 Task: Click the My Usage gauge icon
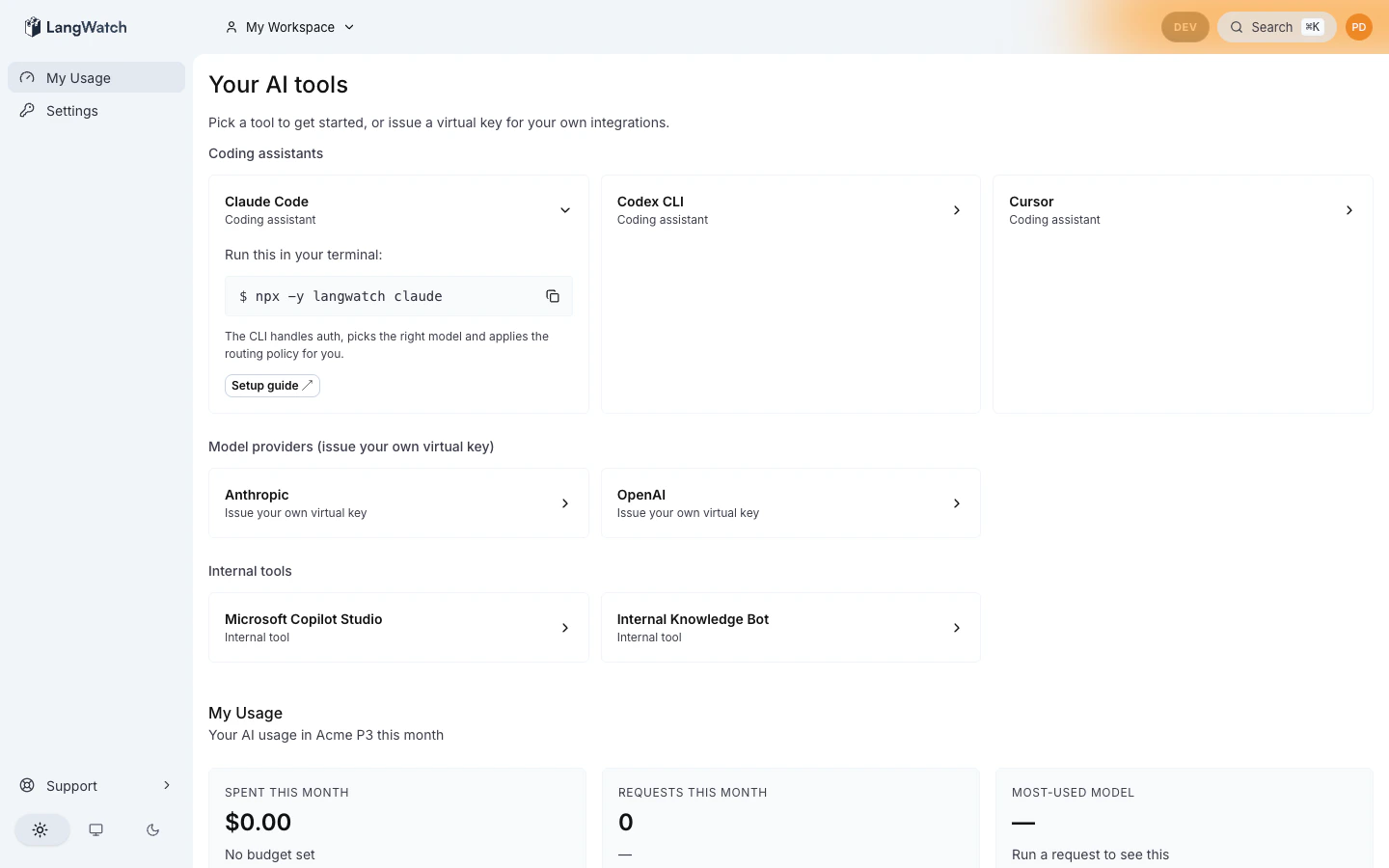(x=27, y=77)
